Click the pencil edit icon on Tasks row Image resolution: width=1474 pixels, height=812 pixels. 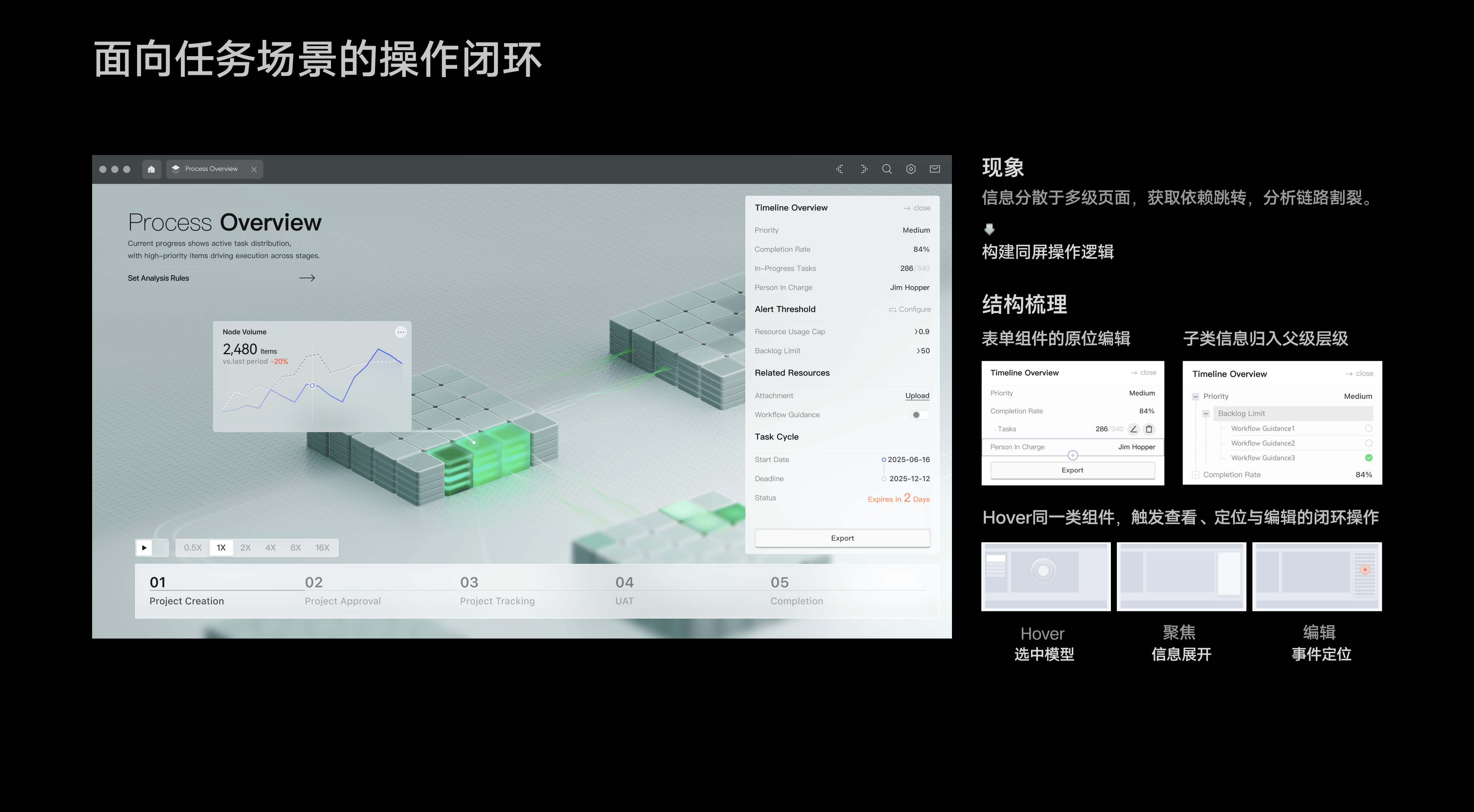click(x=1134, y=429)
